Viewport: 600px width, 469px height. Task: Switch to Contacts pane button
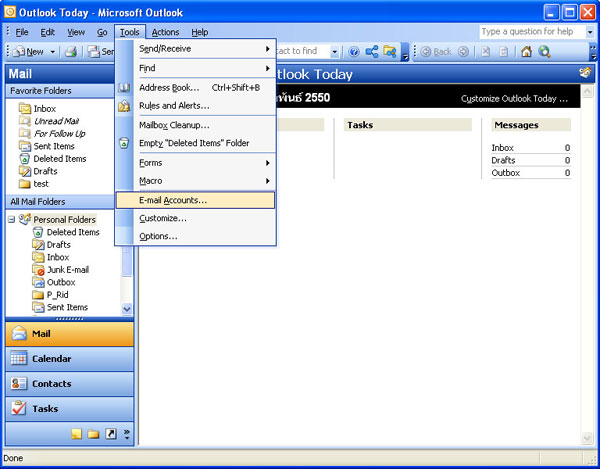click(x=69, y=383)
